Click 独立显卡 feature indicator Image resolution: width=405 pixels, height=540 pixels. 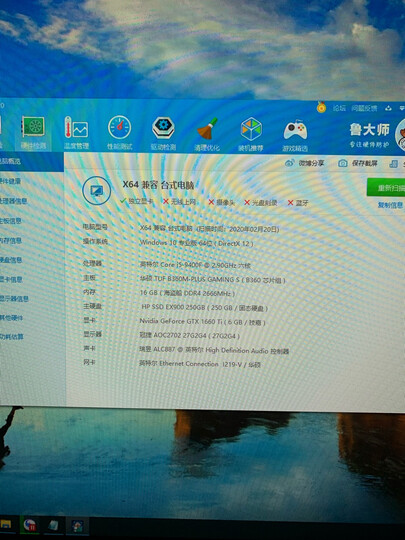(136, 201)
